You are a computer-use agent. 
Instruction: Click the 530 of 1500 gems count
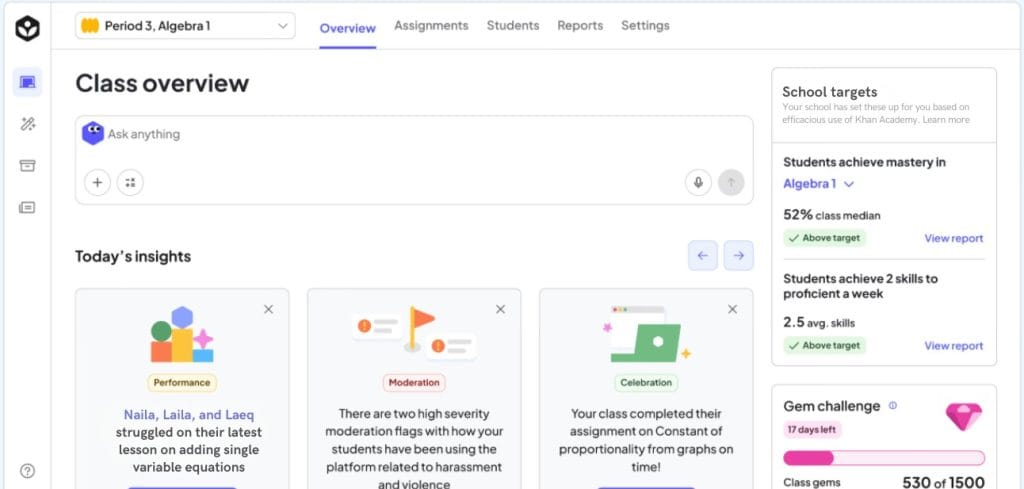943,482
